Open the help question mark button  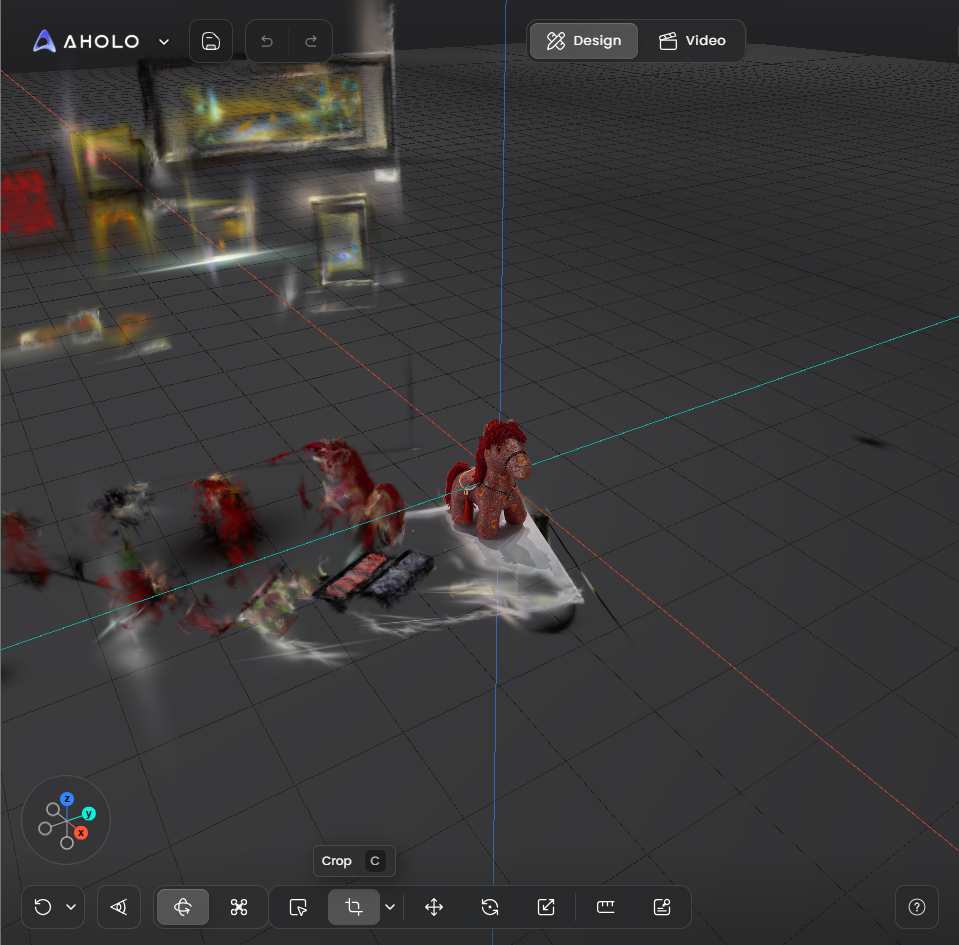[916, 906]
